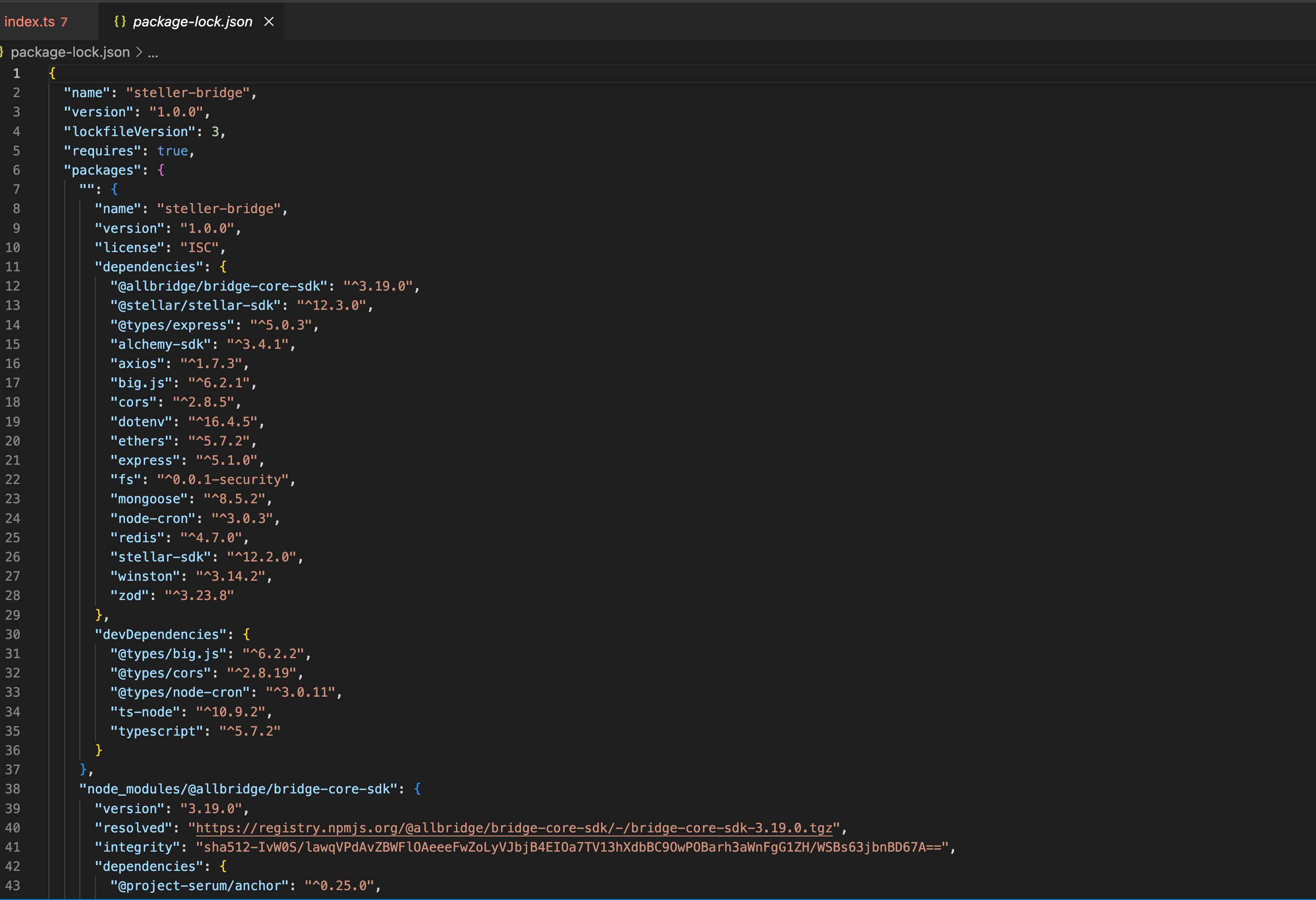Click the "mongoose" dependency key
Viewport: 1316px width, 900px height.
(x=149, y=499)
